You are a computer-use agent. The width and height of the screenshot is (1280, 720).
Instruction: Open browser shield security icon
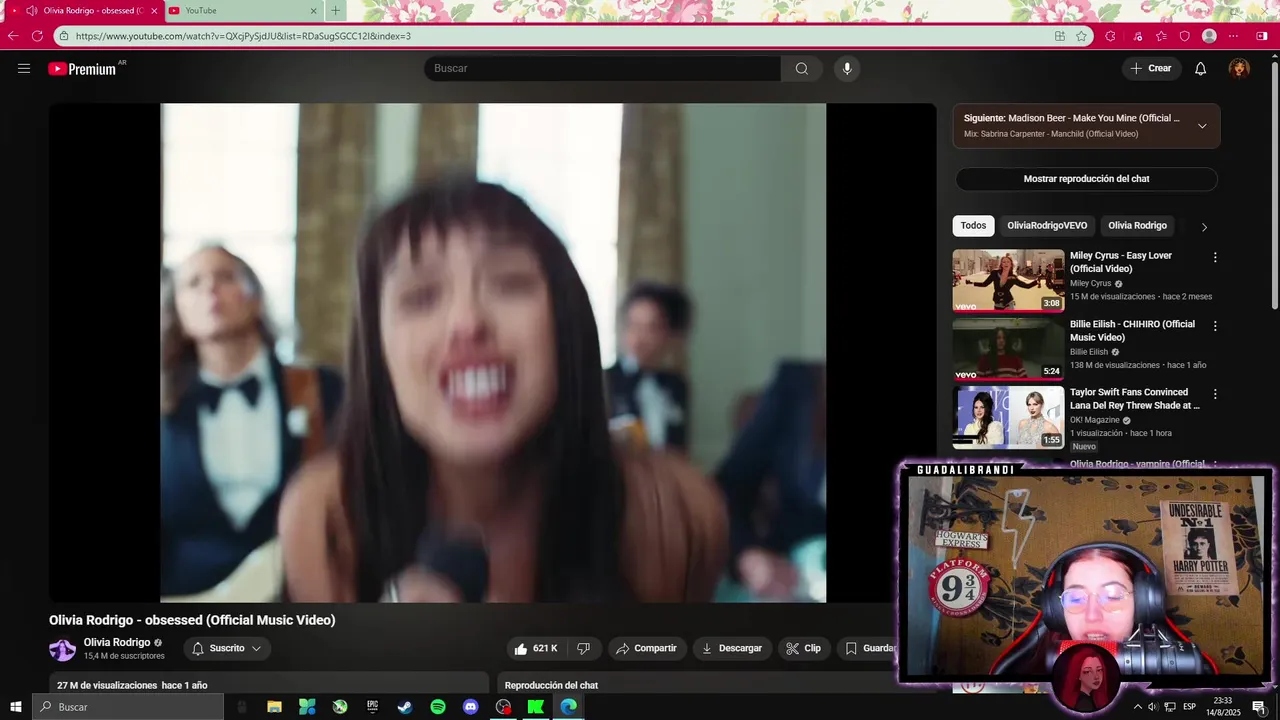pos(1185,36)
